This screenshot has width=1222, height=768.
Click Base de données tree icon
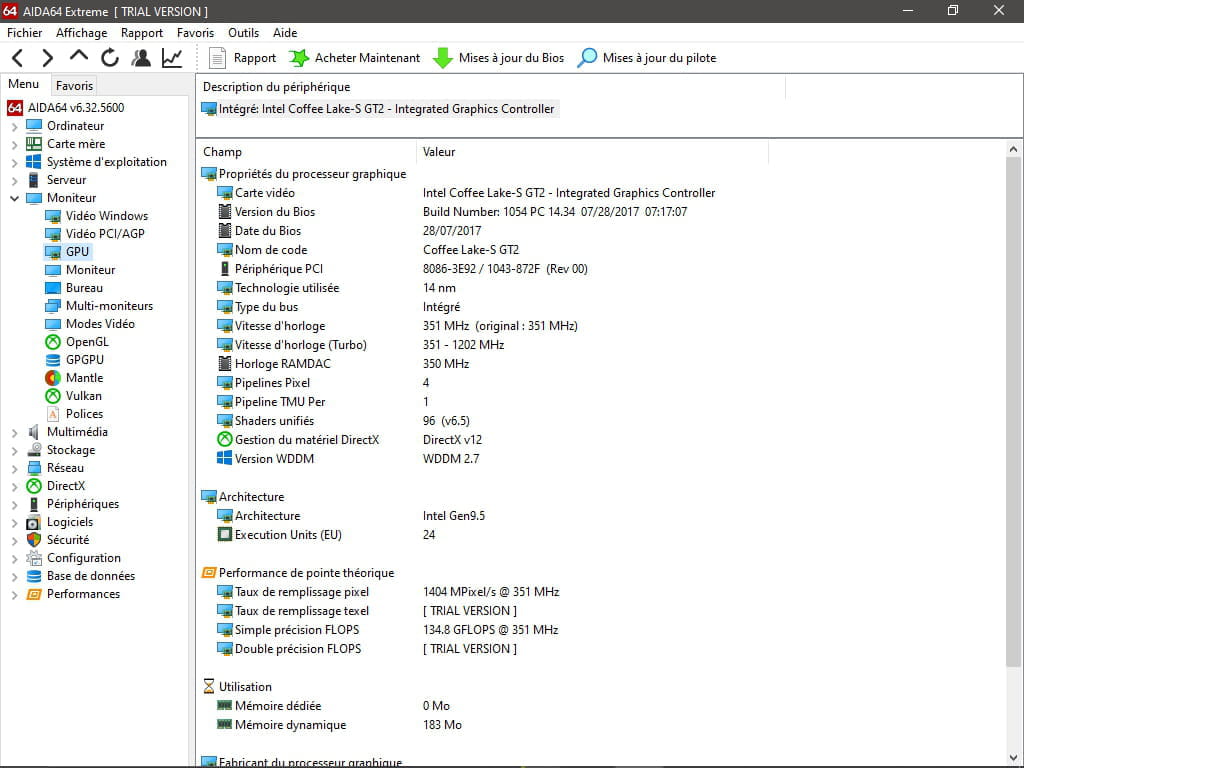[34, 576]
